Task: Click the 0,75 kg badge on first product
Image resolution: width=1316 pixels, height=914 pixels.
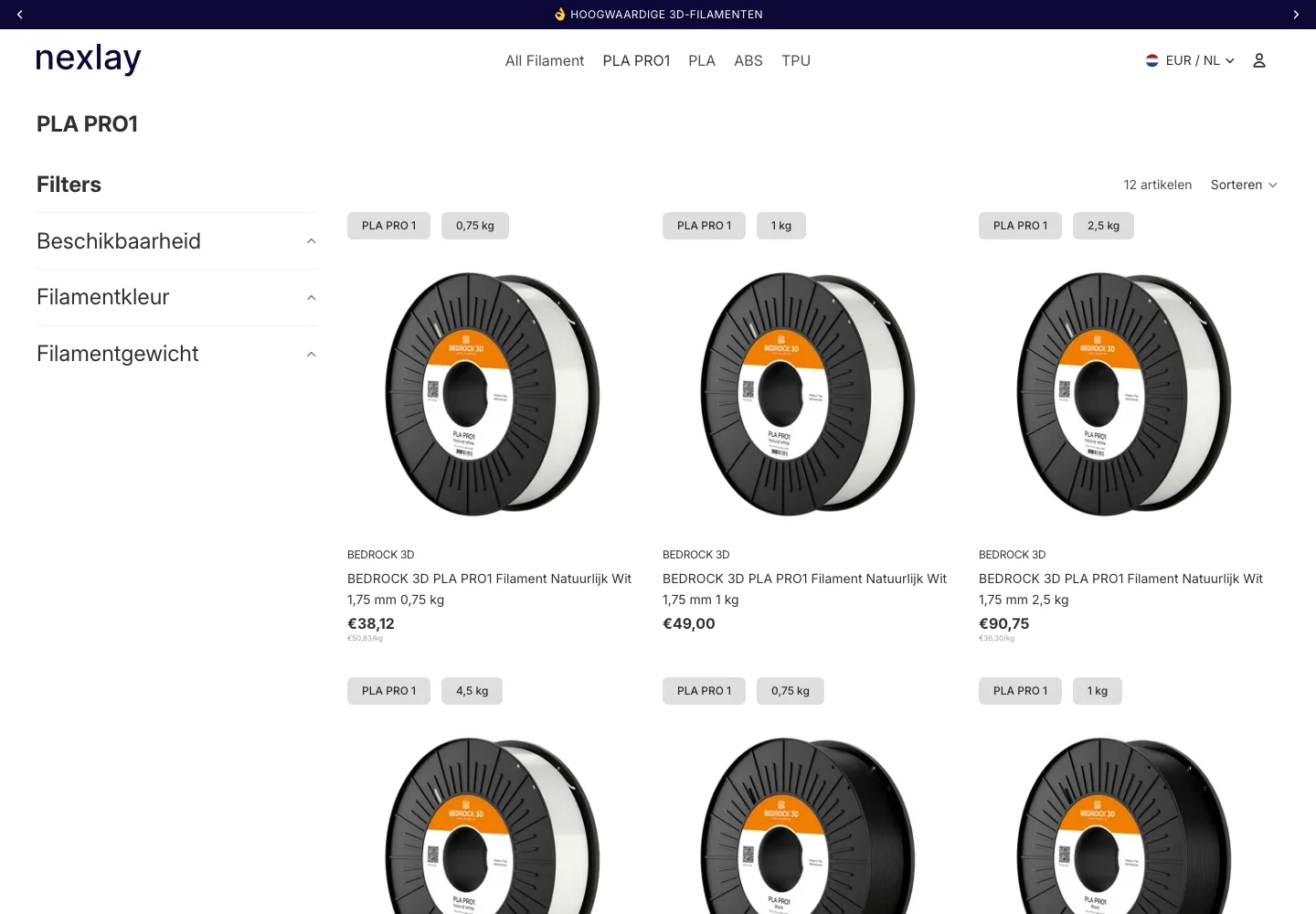Action: [x=475, y=226]
